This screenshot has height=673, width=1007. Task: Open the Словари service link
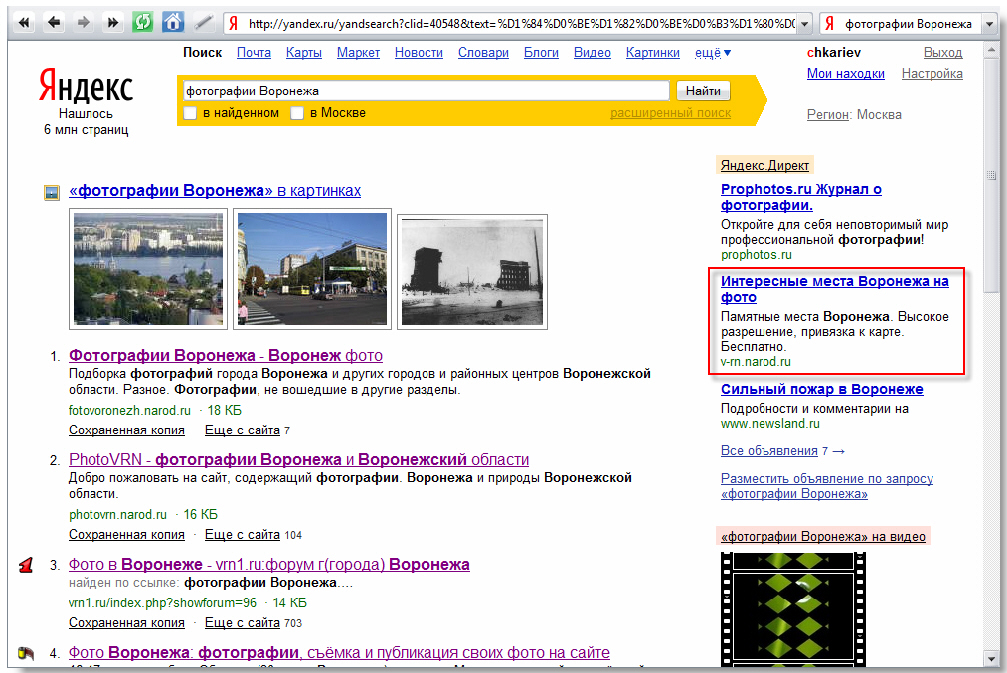click(x=483, y=53)
